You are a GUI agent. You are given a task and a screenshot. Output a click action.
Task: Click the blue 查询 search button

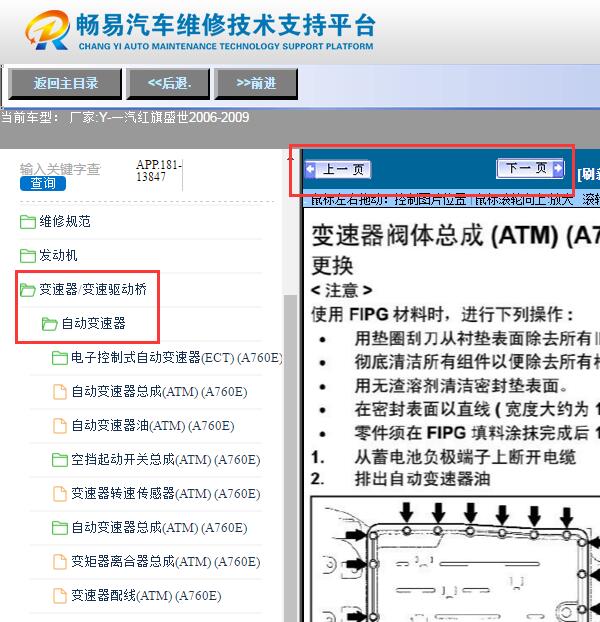(43, 183)
